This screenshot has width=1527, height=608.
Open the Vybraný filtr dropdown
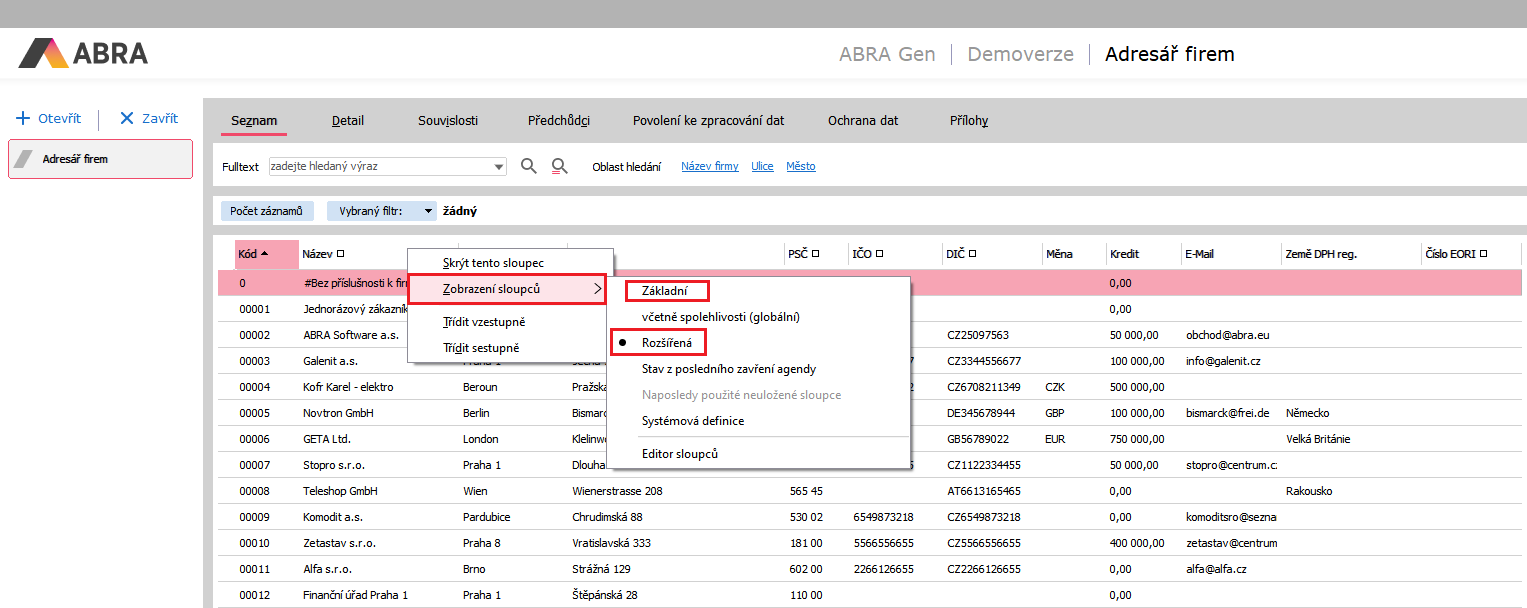[x=429, y=211]
